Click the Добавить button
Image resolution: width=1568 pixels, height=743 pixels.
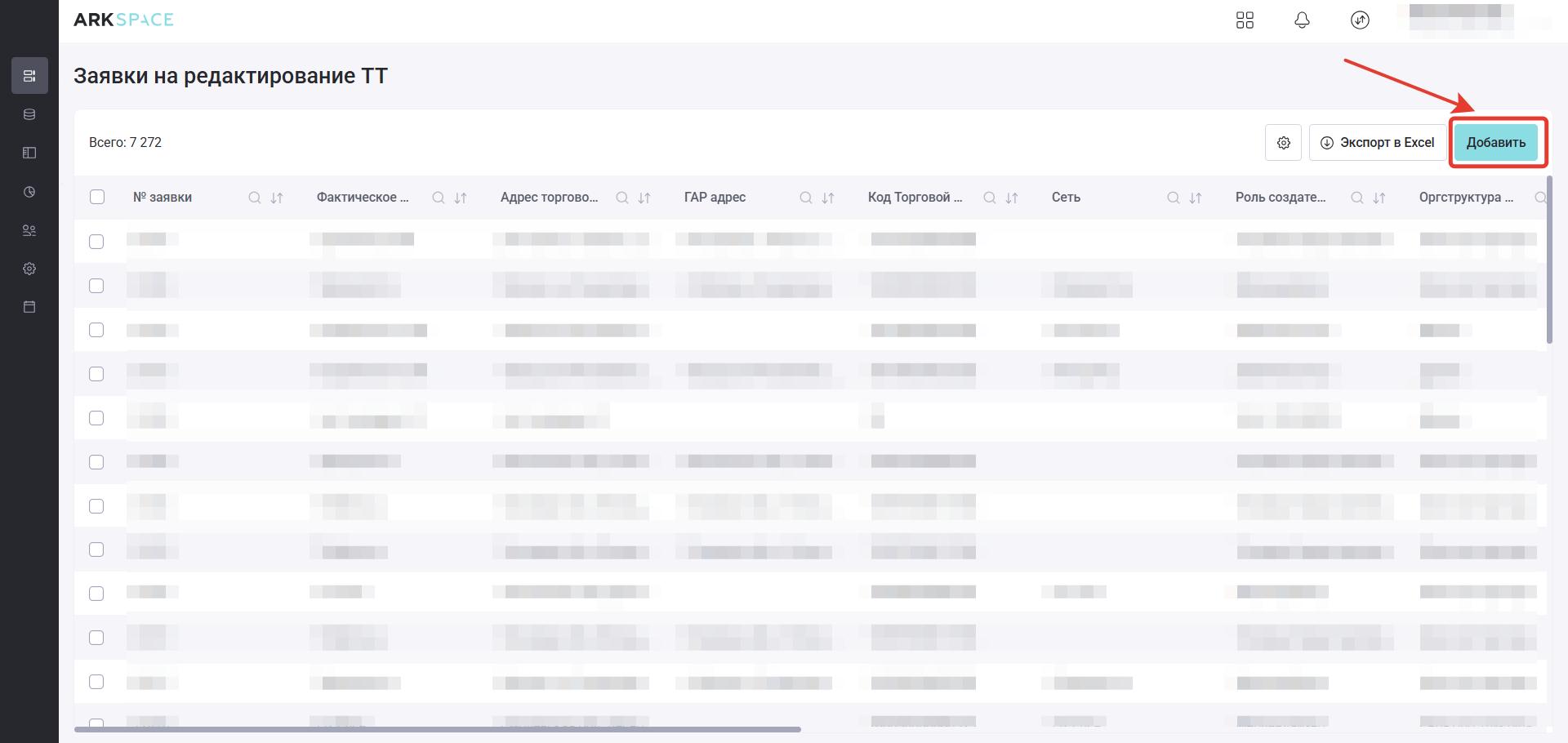pyautogui.click(x=1495, y=143)
